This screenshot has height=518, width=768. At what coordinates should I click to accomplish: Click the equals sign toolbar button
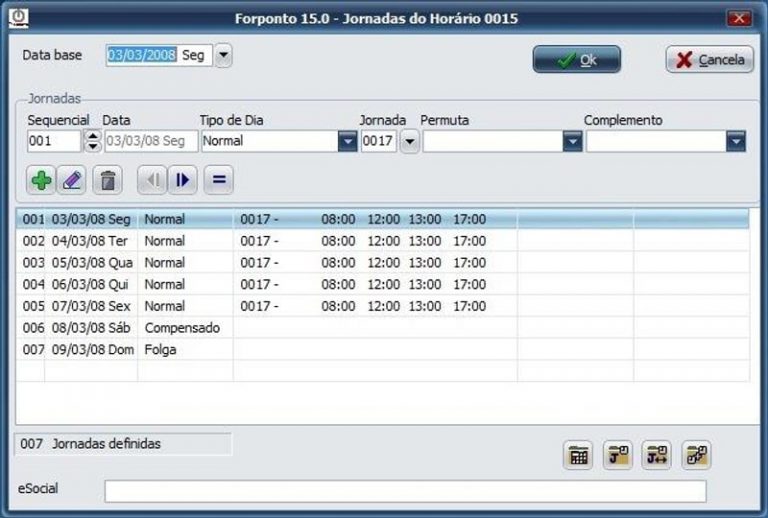tap(219, 180)
